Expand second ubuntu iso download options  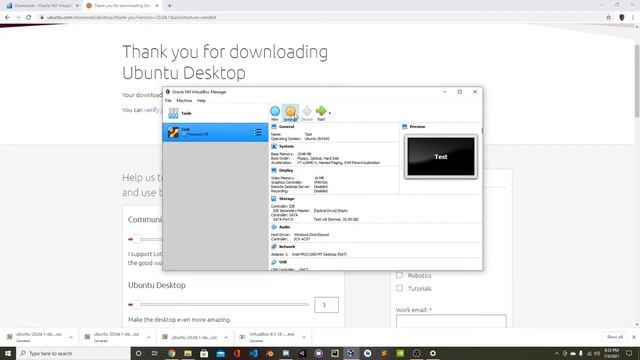(149, 337)
